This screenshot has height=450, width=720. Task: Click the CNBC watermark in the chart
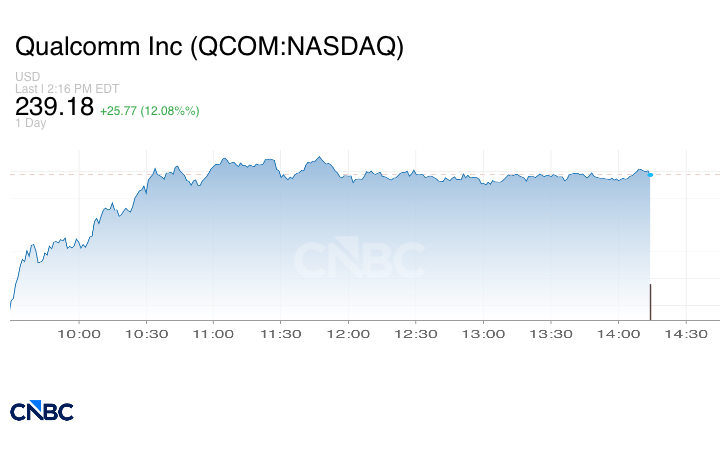pyautogui.click(x=360, y=258)
